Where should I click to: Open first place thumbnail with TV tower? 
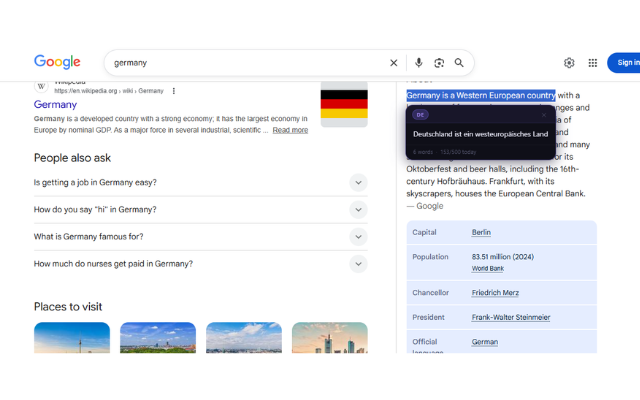click(72, 338)
